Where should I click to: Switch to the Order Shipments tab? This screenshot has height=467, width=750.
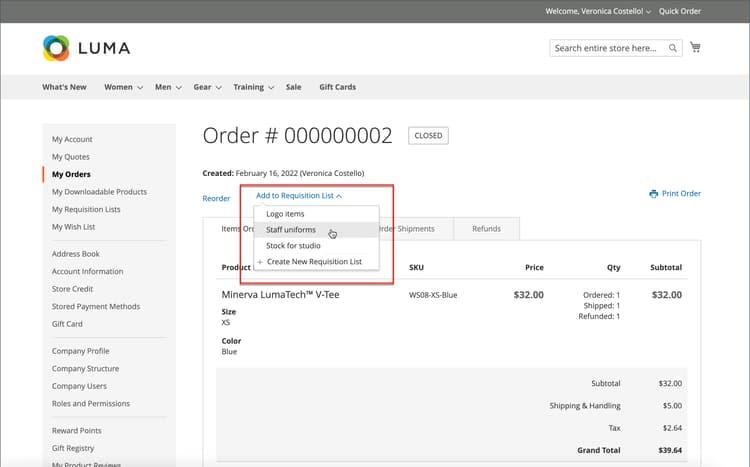[x=415, y=229]
